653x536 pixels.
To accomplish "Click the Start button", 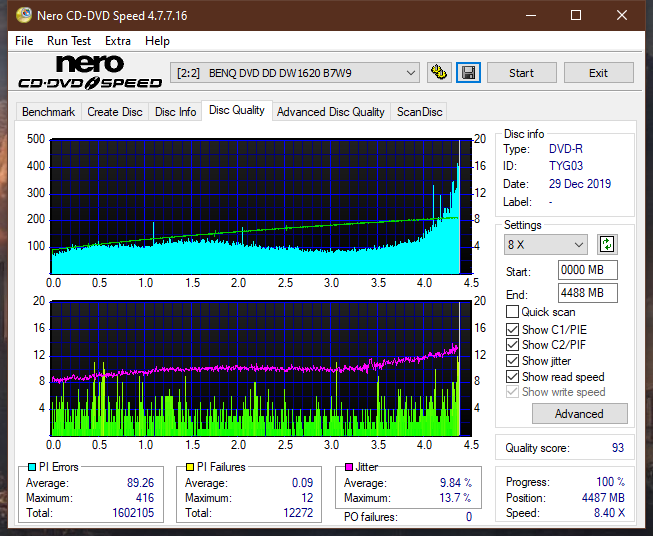I will coord(521,73).
